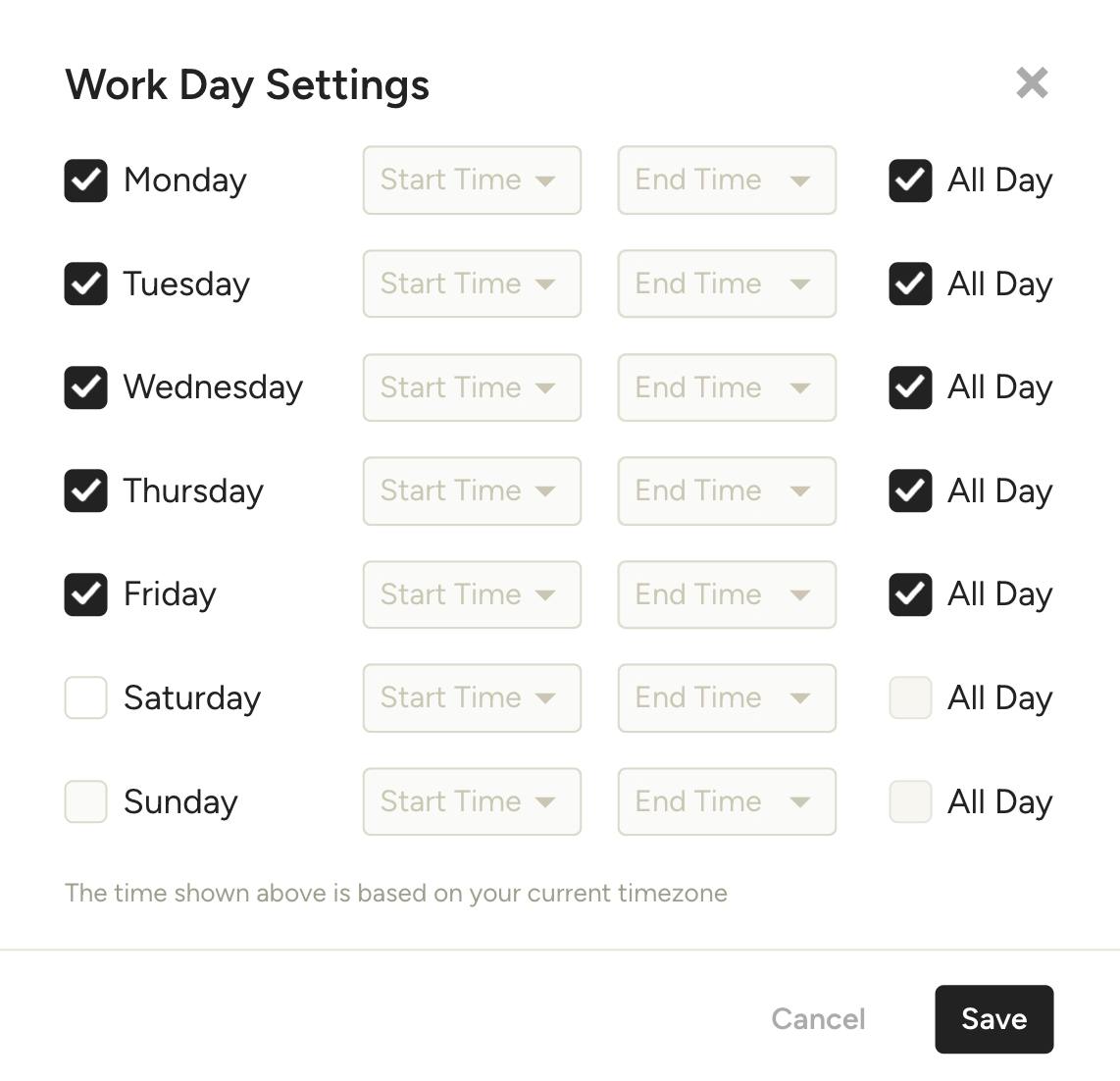Click Cancel to discard changes

(818, 1019)
